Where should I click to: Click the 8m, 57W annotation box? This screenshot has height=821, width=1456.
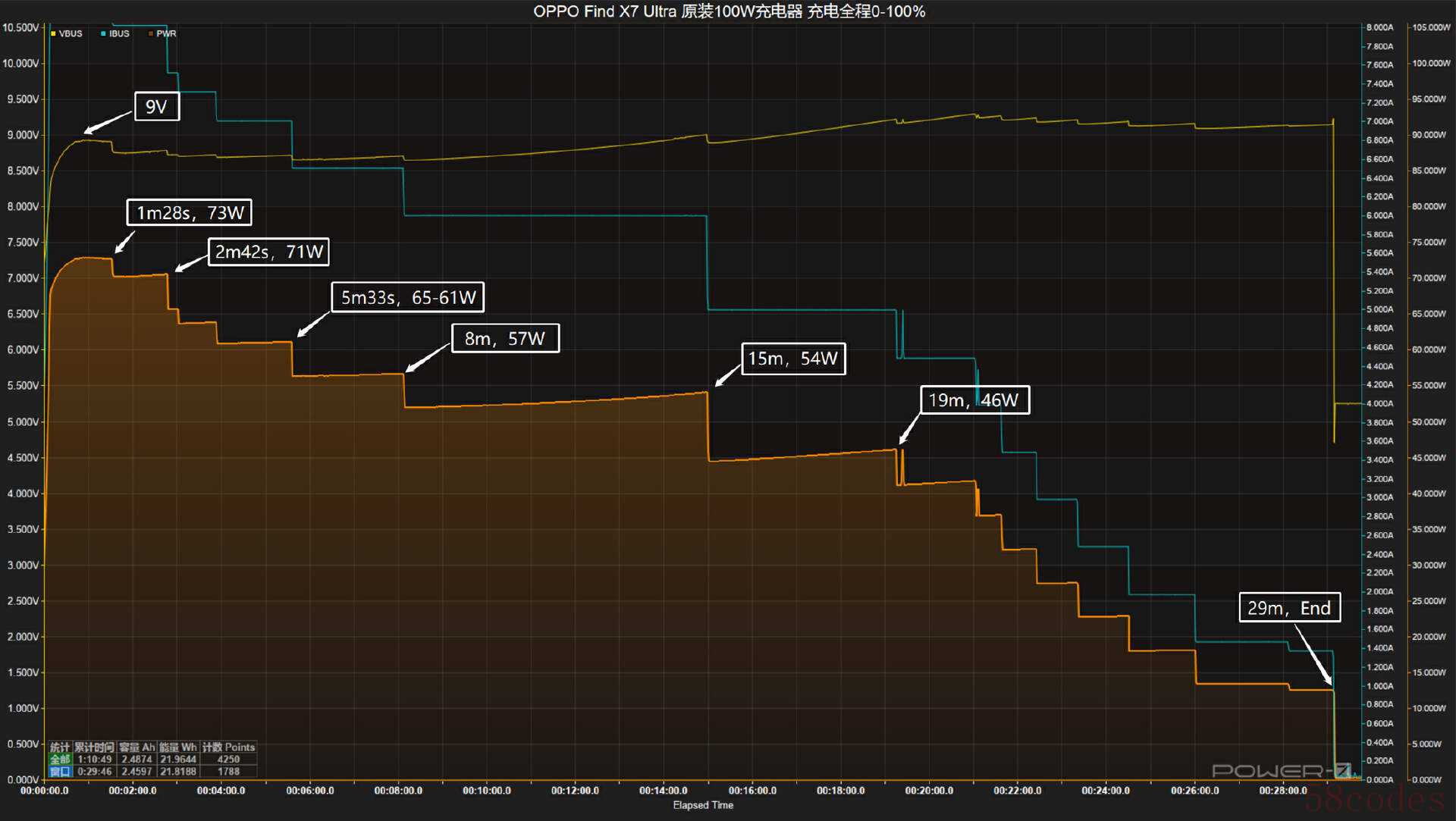click(505, 338)
